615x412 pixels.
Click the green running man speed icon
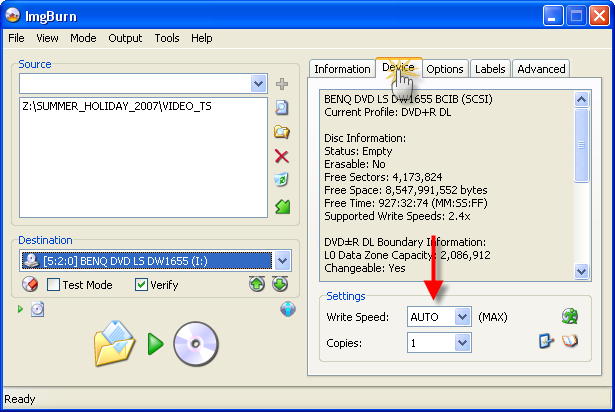click(x=570, y=316)
